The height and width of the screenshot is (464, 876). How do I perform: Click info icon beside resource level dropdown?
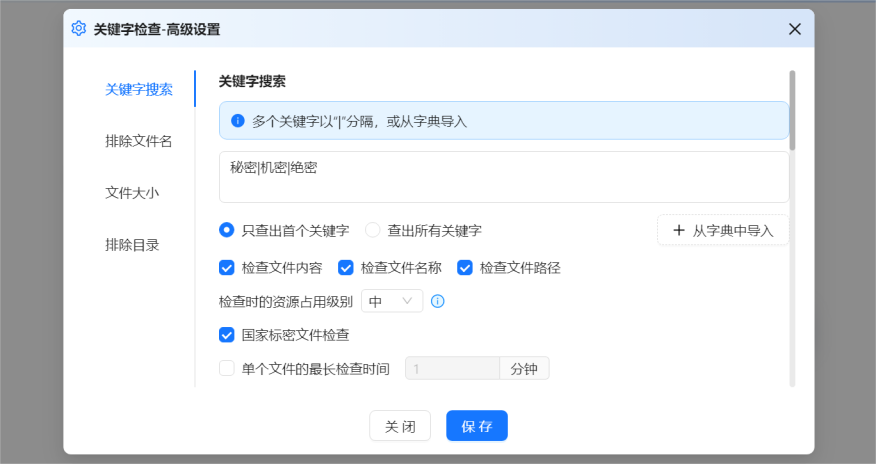(437, 301)
